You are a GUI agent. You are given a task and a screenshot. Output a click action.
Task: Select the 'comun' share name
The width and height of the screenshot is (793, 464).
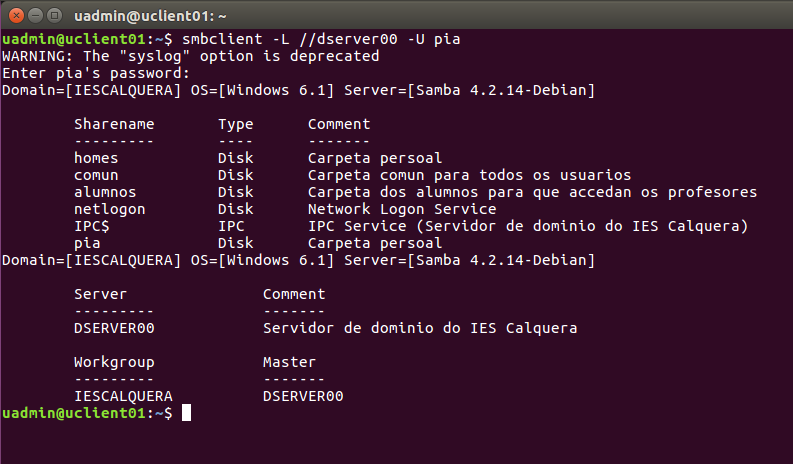pos(96,175)
